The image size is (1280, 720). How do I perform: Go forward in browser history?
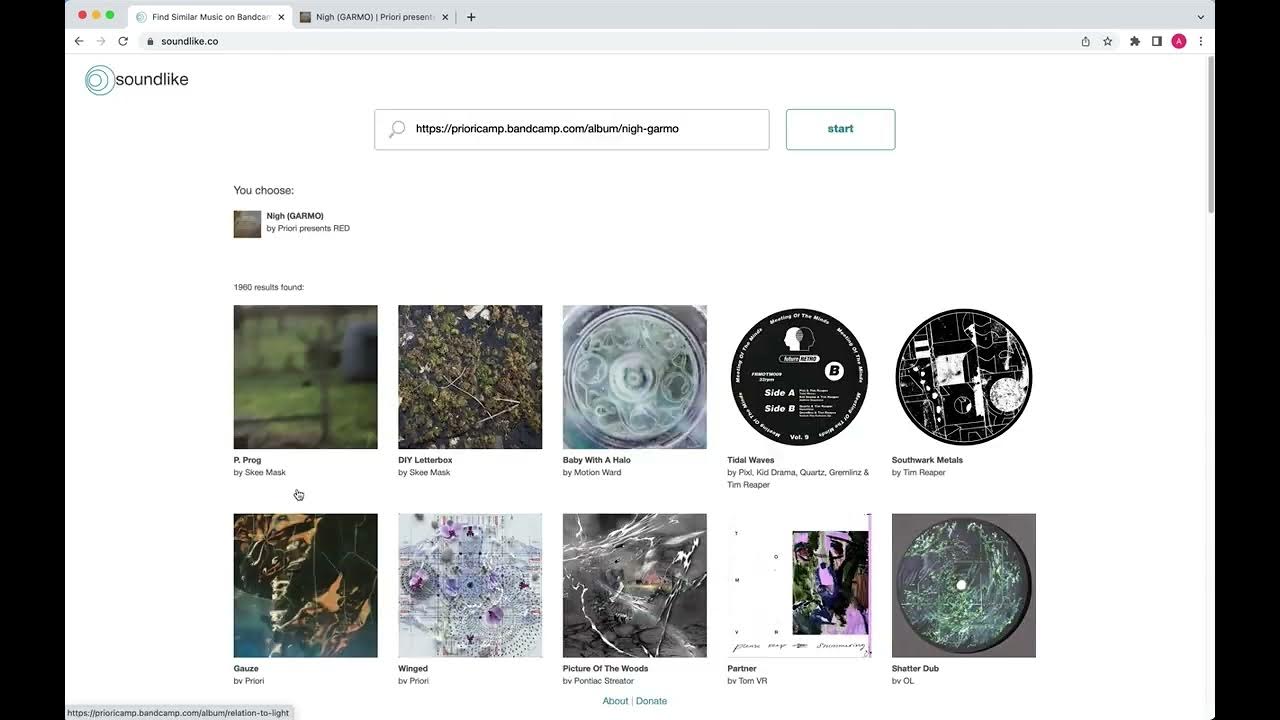101,41
